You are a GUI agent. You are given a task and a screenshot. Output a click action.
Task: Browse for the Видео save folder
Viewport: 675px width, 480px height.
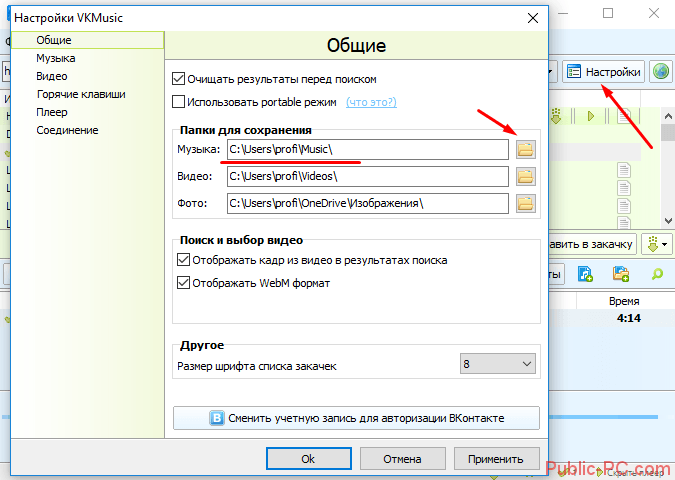coord(526,177)
